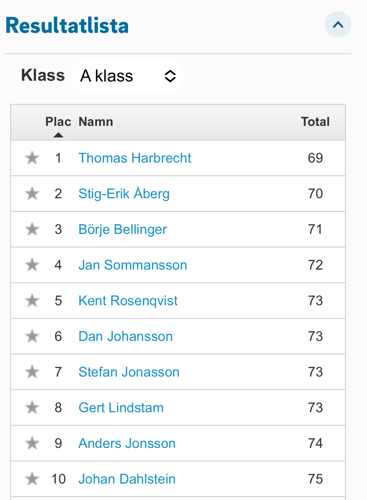This screenshot has width=367, height=500.
Task: Open the Klass dropdown showing A klass
Action: point(128,76)
